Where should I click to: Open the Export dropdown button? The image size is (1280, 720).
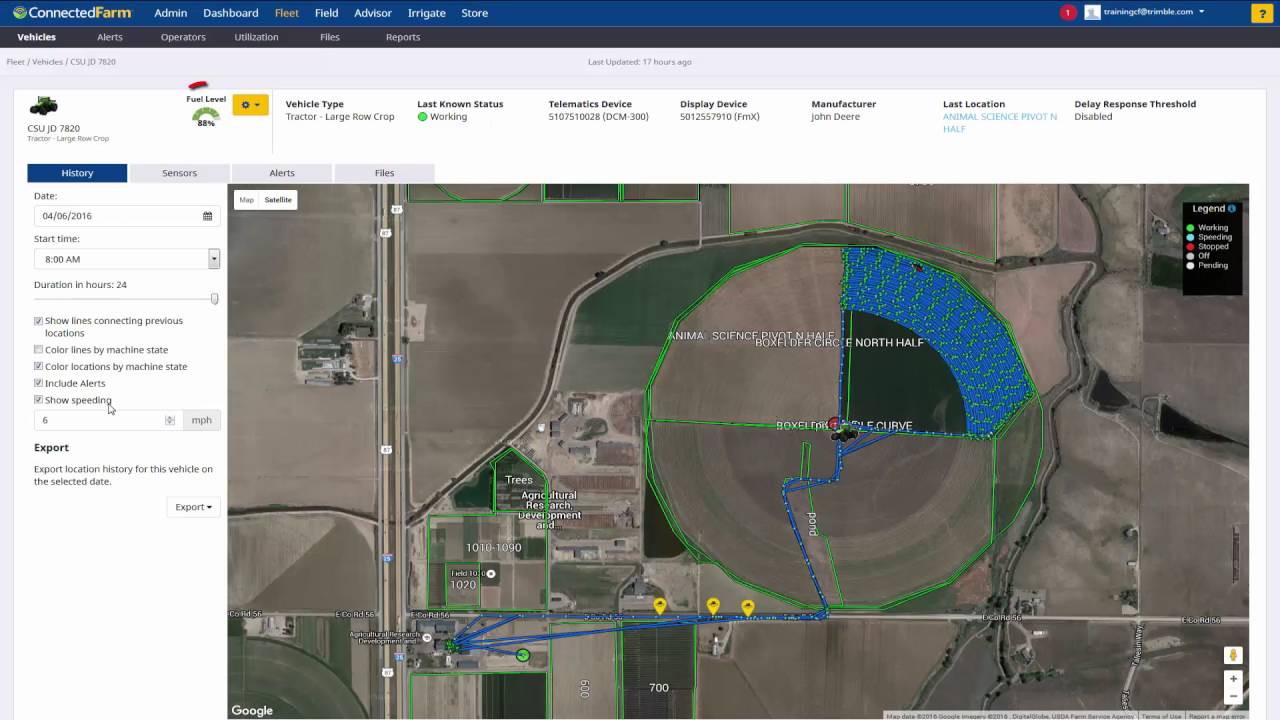click(193, 507)
